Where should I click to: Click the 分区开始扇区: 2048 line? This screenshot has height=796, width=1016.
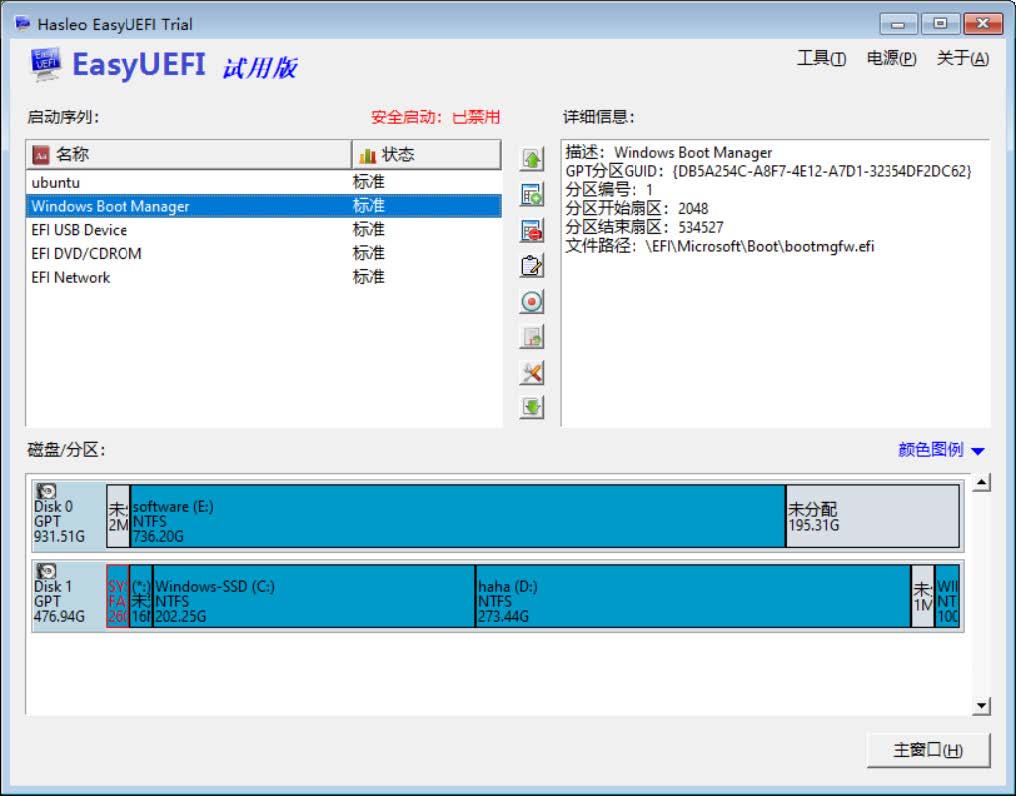(637, 209)
